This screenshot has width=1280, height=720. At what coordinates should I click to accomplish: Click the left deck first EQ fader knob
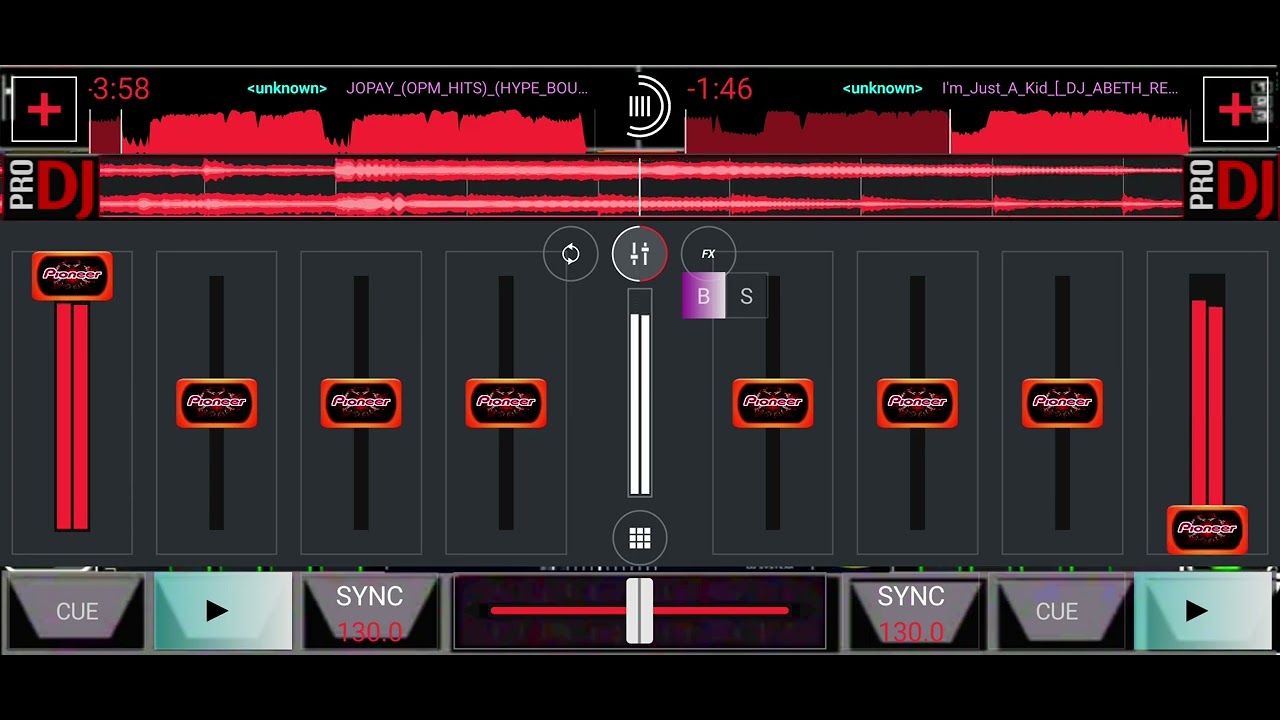point(216,403)
